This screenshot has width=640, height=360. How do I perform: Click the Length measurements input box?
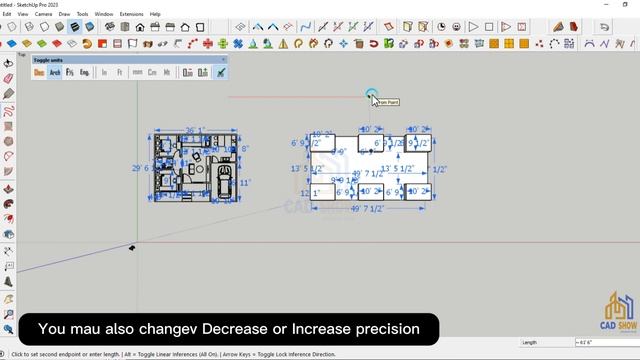point(607,342)
